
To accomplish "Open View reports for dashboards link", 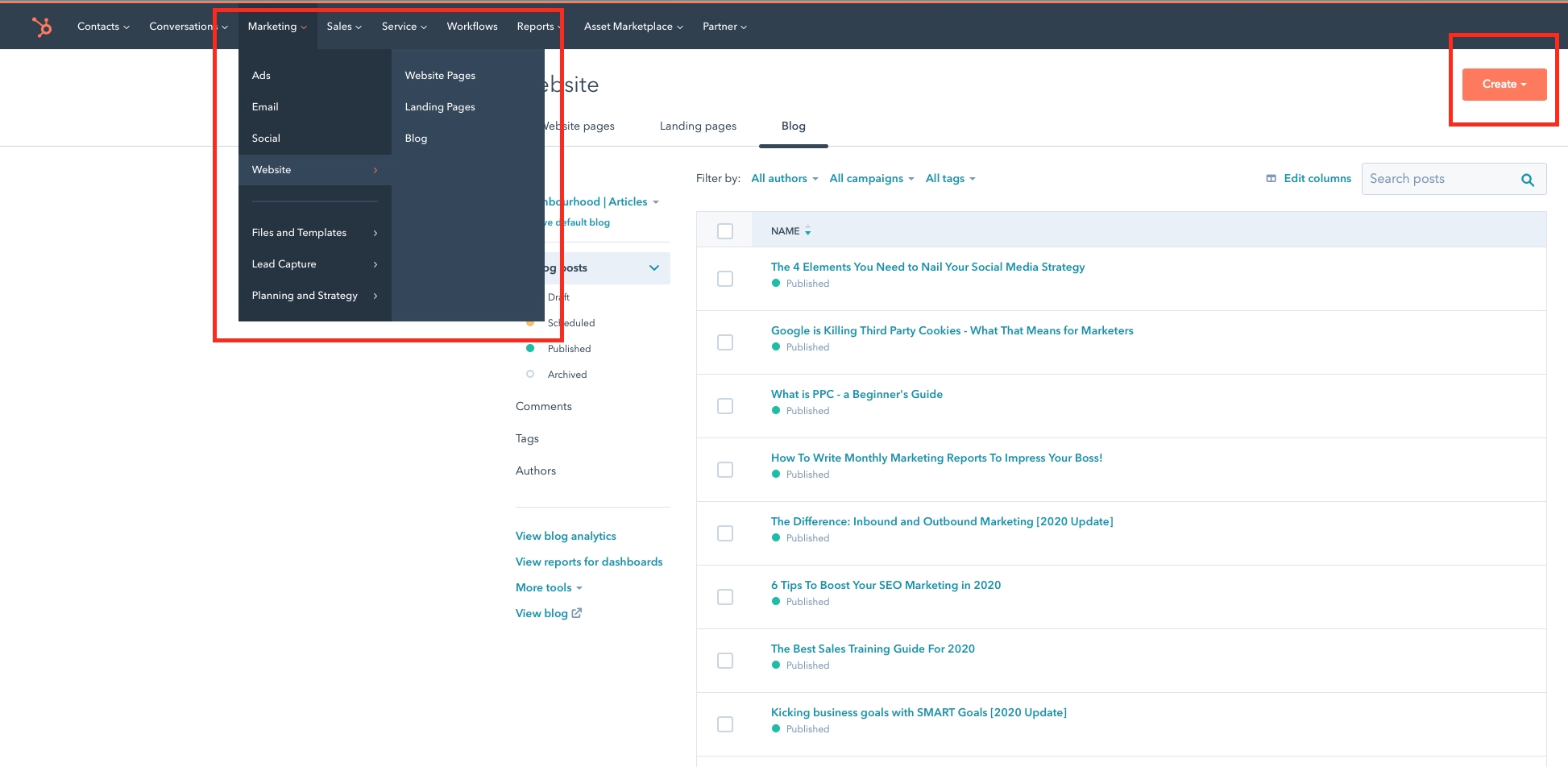I will click(x=589, y=562).
